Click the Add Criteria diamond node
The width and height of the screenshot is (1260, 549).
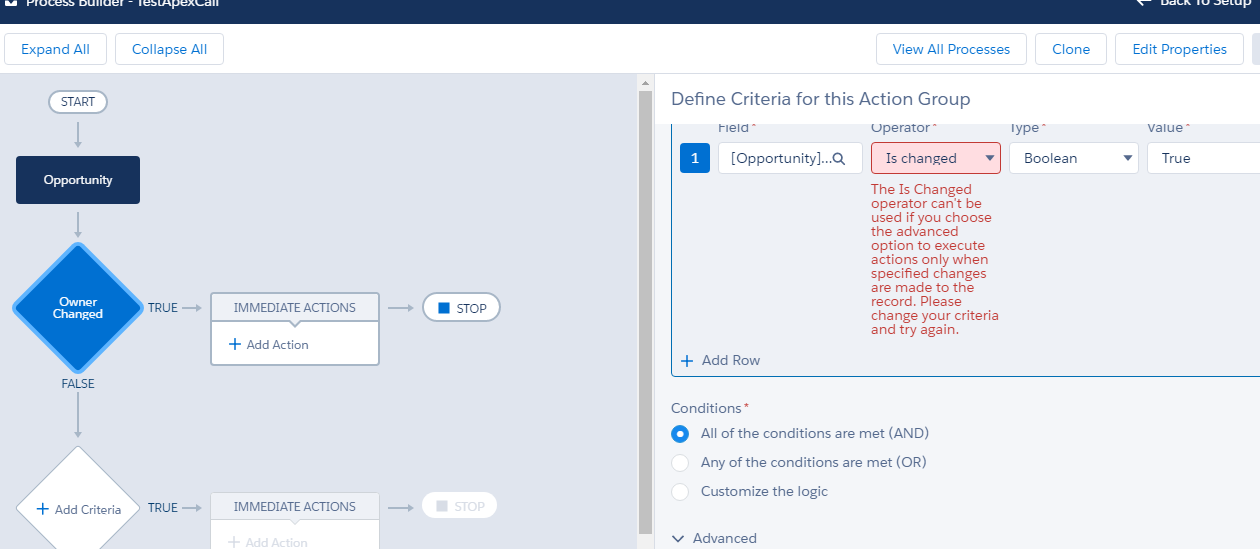[x=78, y=509]
